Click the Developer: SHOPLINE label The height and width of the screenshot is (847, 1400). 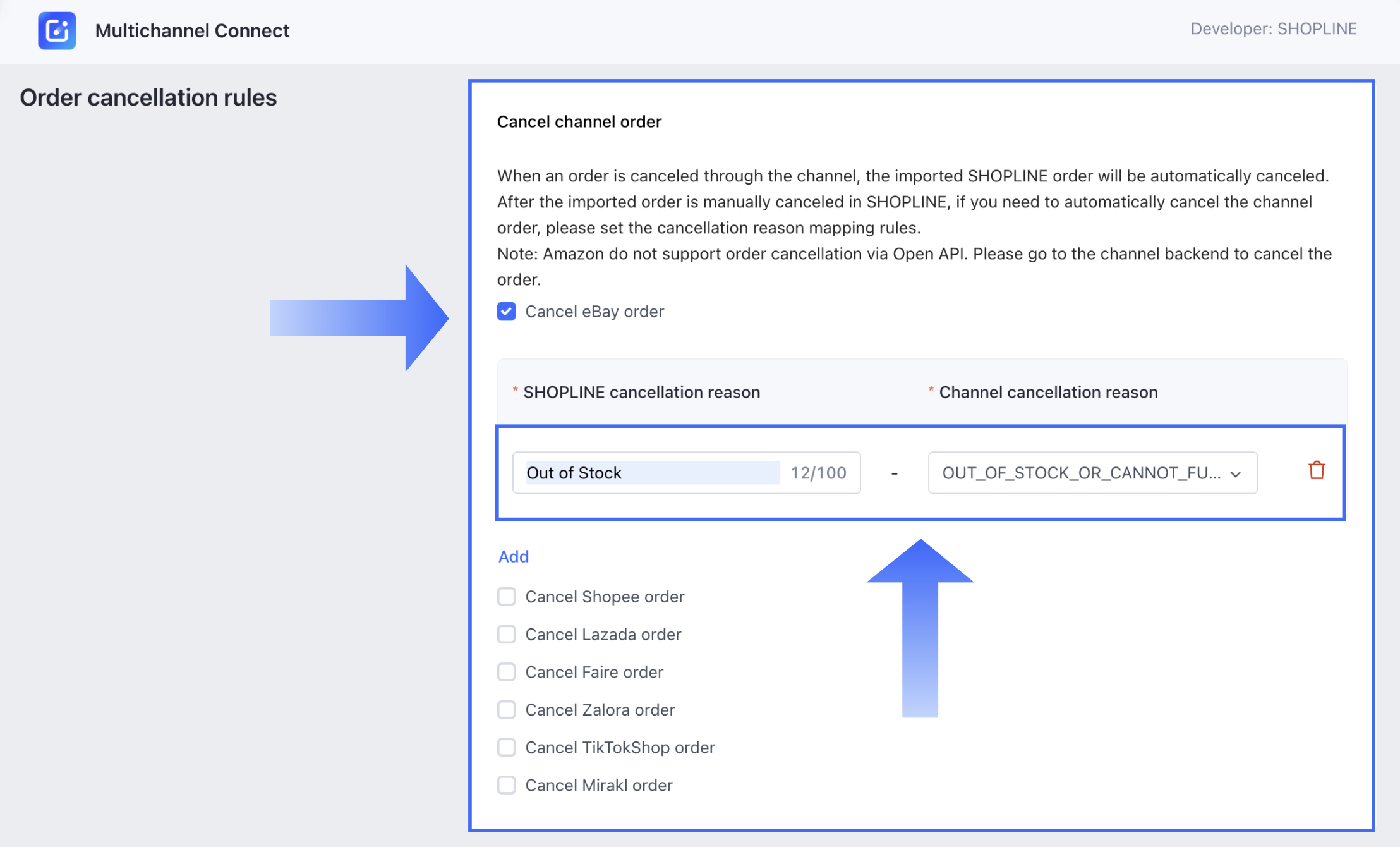(1274, 29)
